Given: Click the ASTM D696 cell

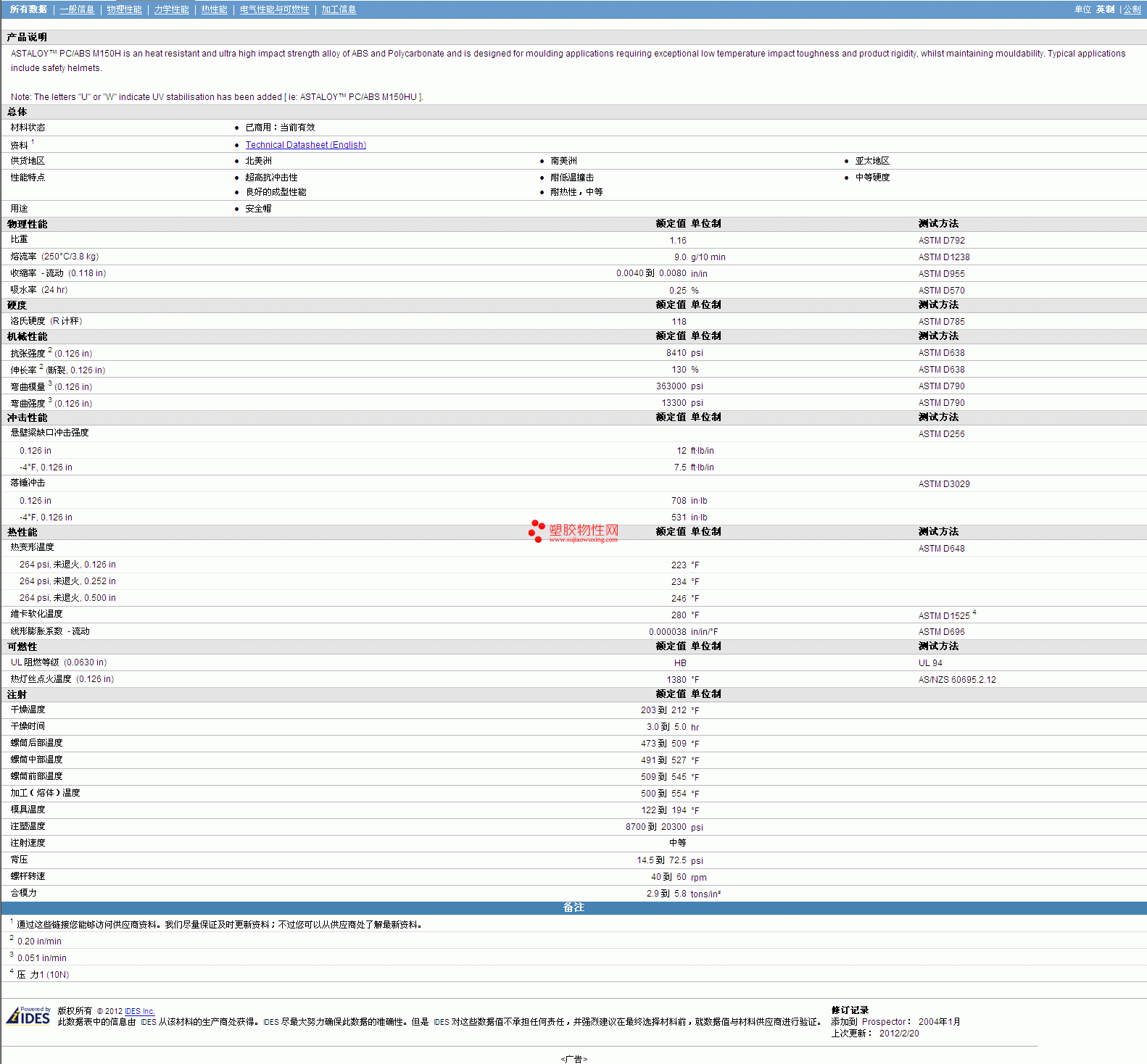Looking at the screenshot, I should [942, 632].
